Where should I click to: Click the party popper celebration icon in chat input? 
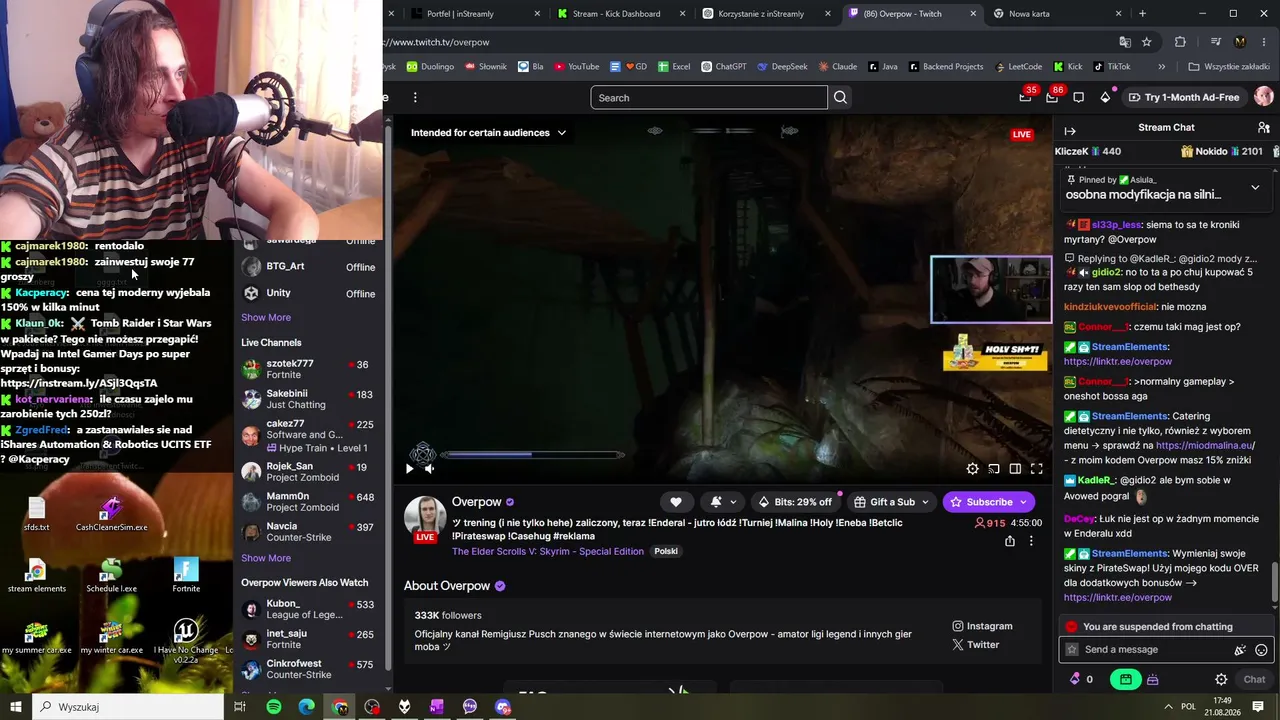point(1240,649)
